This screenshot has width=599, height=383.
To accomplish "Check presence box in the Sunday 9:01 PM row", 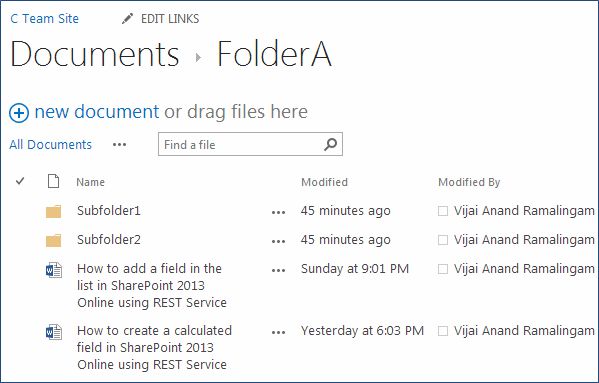I will click(x=443, y=269).
